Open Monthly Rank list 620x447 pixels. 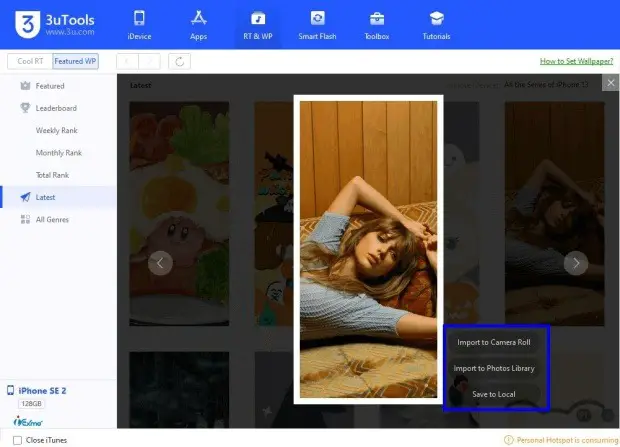point(58,153)
